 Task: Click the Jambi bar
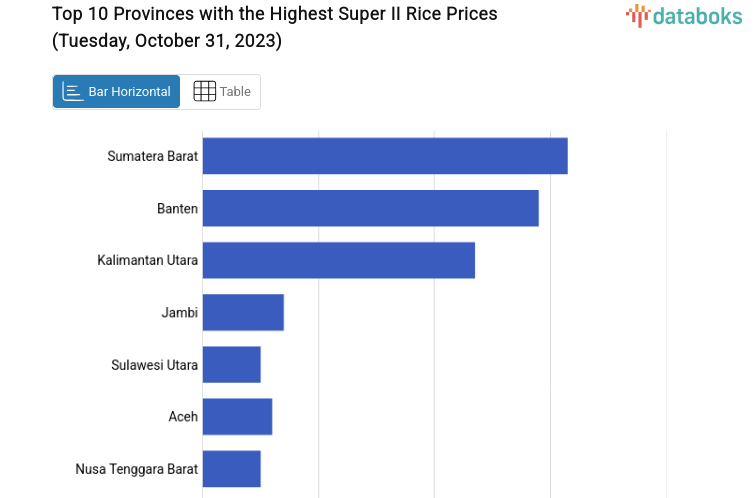pyautogui.click(x=243, y=312)
